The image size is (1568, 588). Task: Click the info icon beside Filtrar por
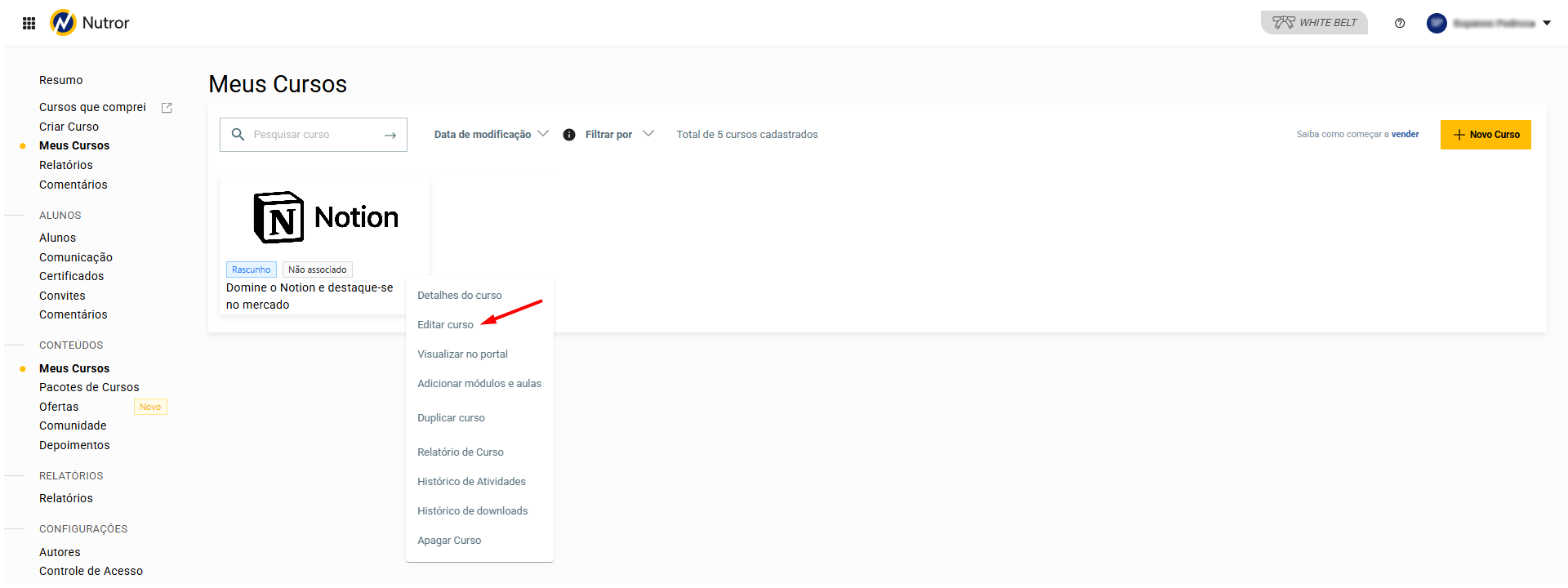coord(569,135)
